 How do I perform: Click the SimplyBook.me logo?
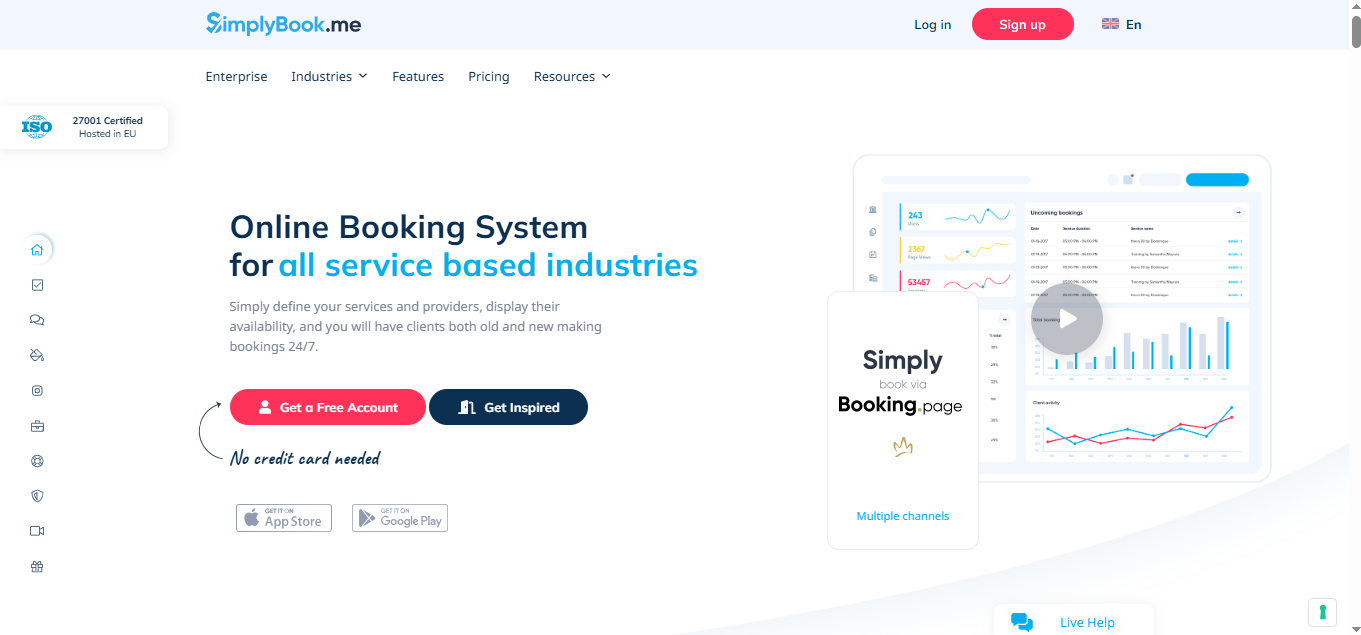(x=283, y=24)
